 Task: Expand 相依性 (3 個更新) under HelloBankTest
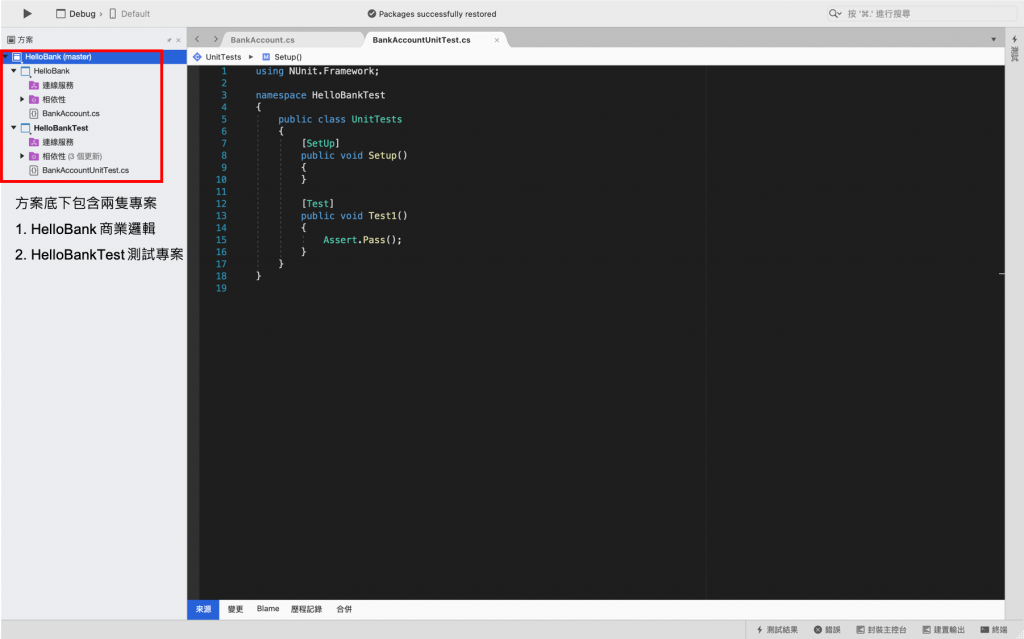22,156
